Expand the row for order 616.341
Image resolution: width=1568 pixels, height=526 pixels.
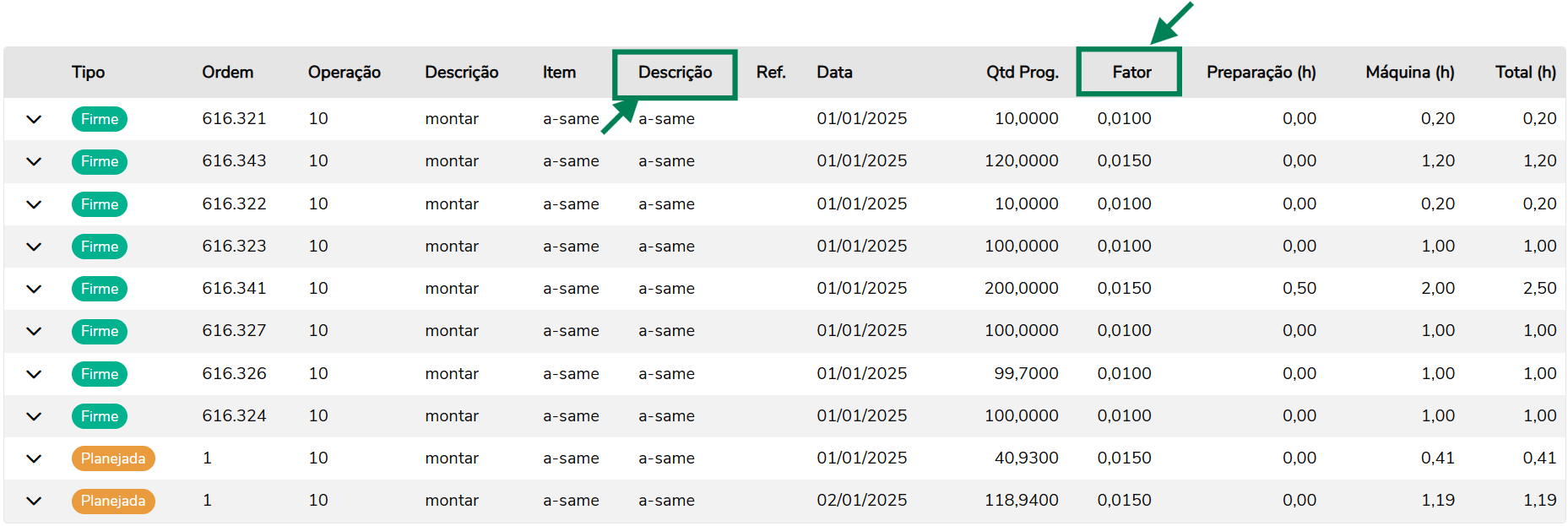click(34, 289)
